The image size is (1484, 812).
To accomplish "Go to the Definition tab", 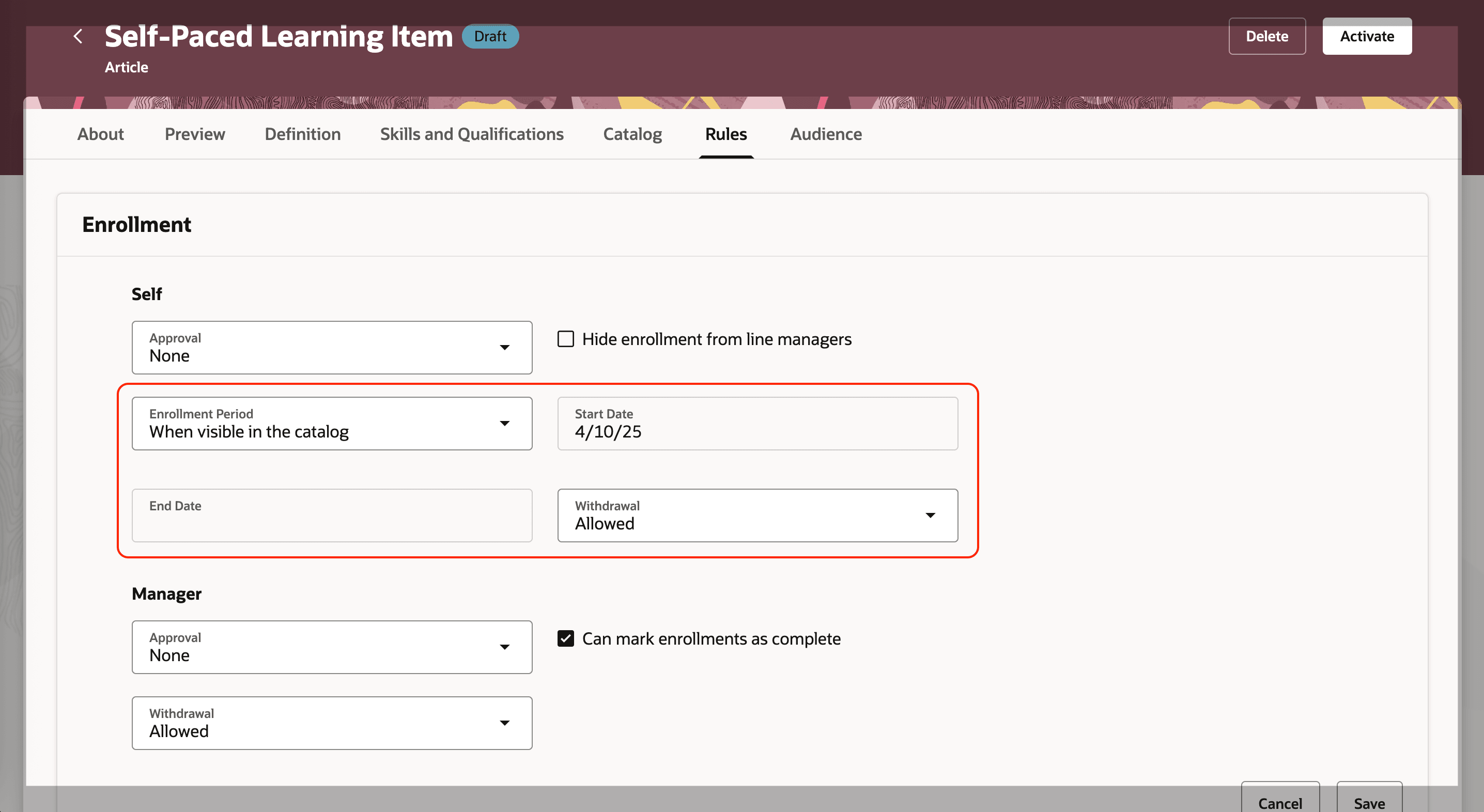I will (x=302, y=134).
